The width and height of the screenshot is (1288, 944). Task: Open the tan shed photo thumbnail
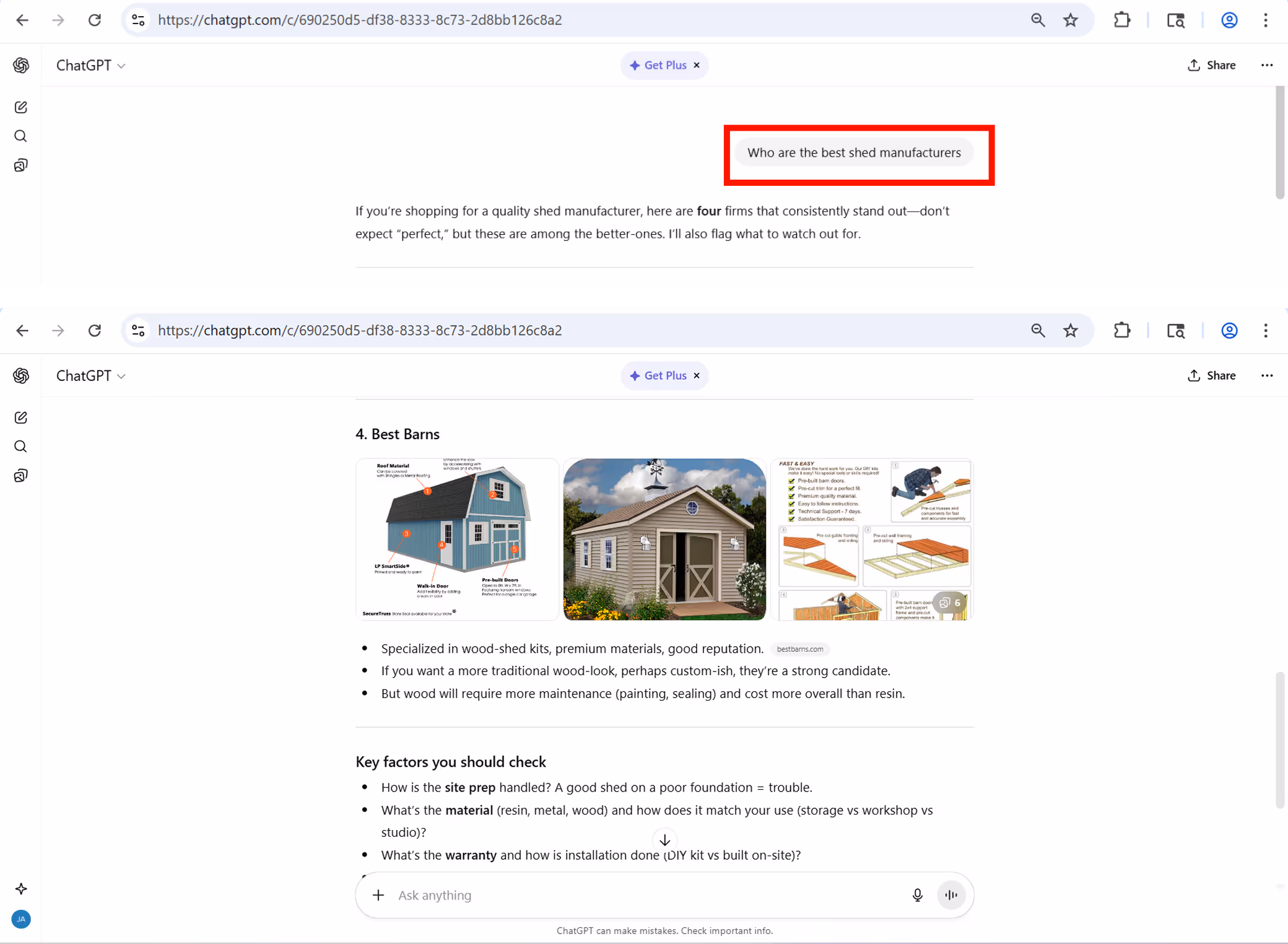click(664, 539)
